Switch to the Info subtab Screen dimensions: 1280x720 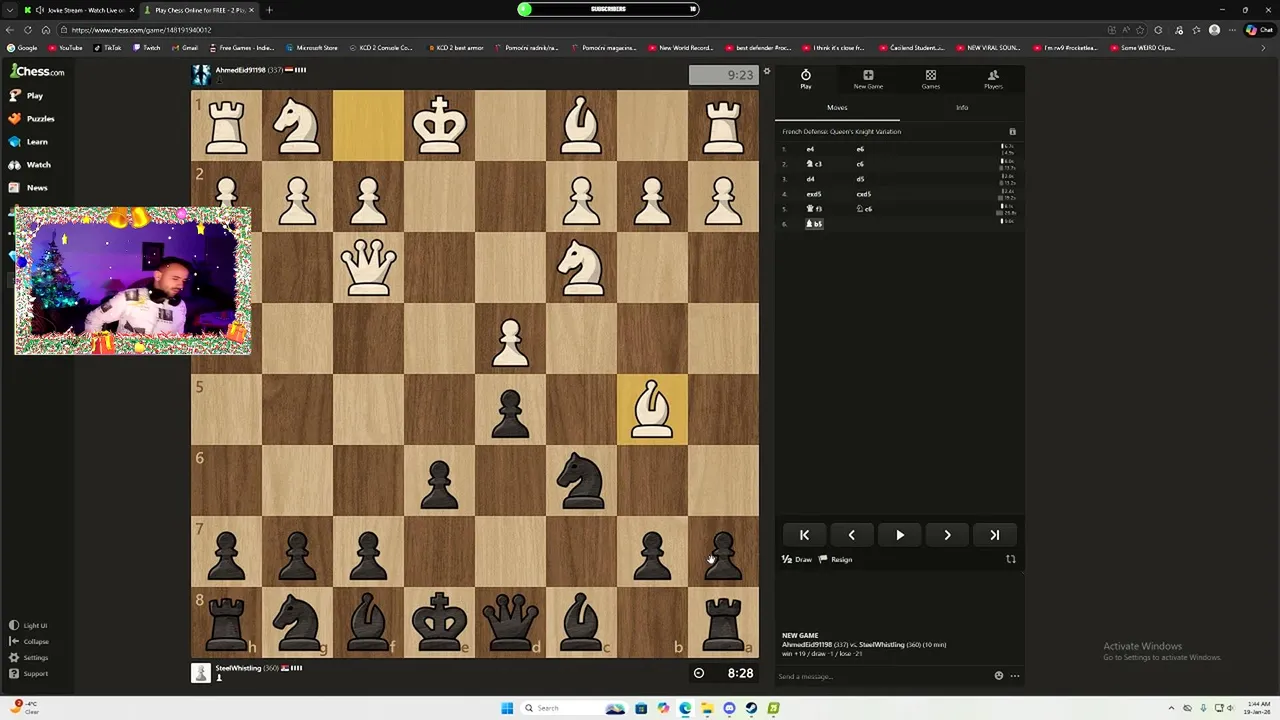tap(961, 107)
